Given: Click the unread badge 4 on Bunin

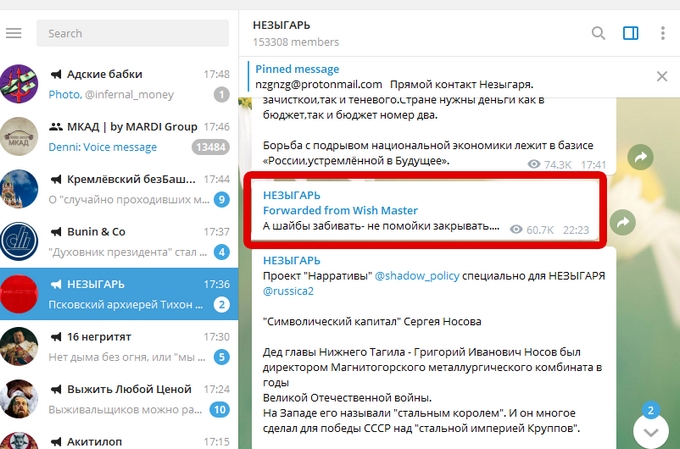Looking at the screenshot, I should pos(222,252).
